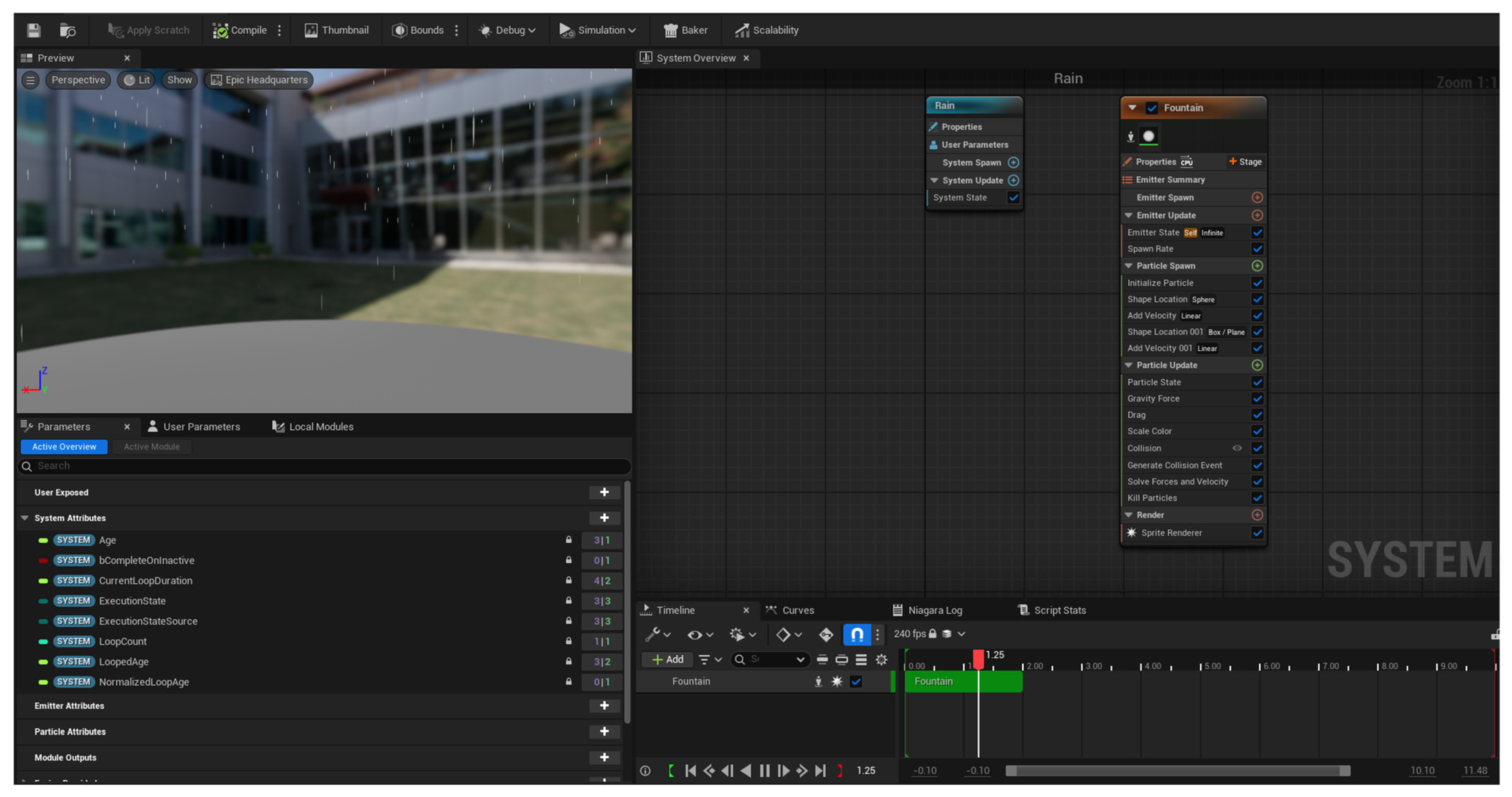1512x797 pixels.
Task: Uncheck the Fountain emitter enabled checkbox
Action: [x=1152, y=108]
